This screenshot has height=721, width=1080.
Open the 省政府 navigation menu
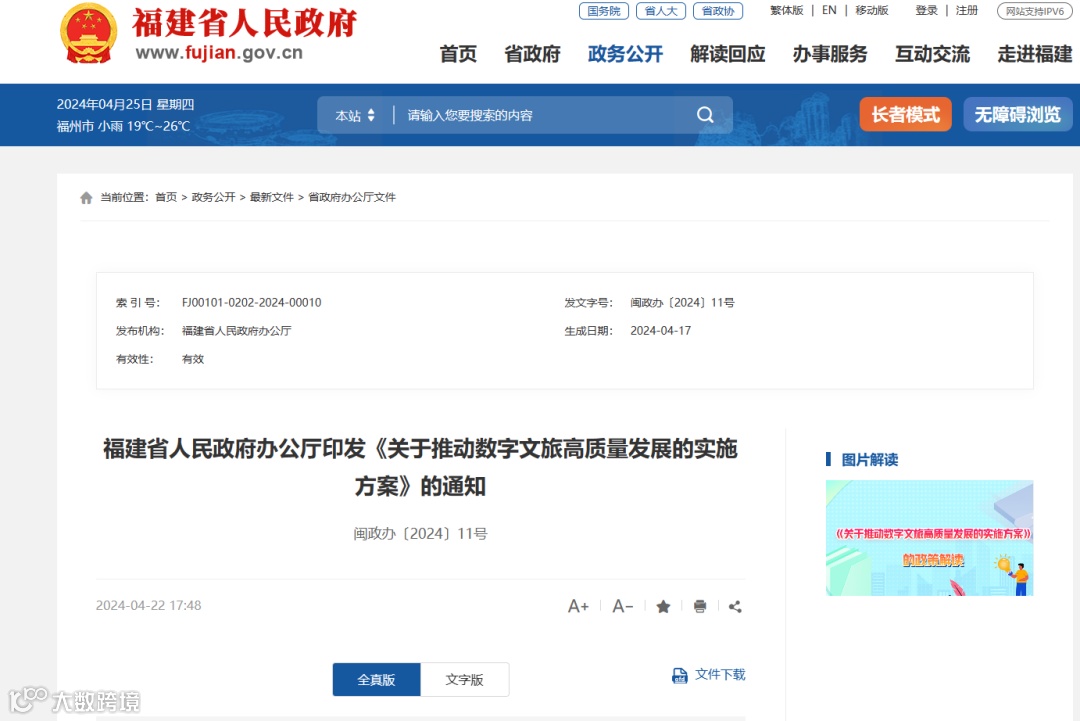coord(532,54)
